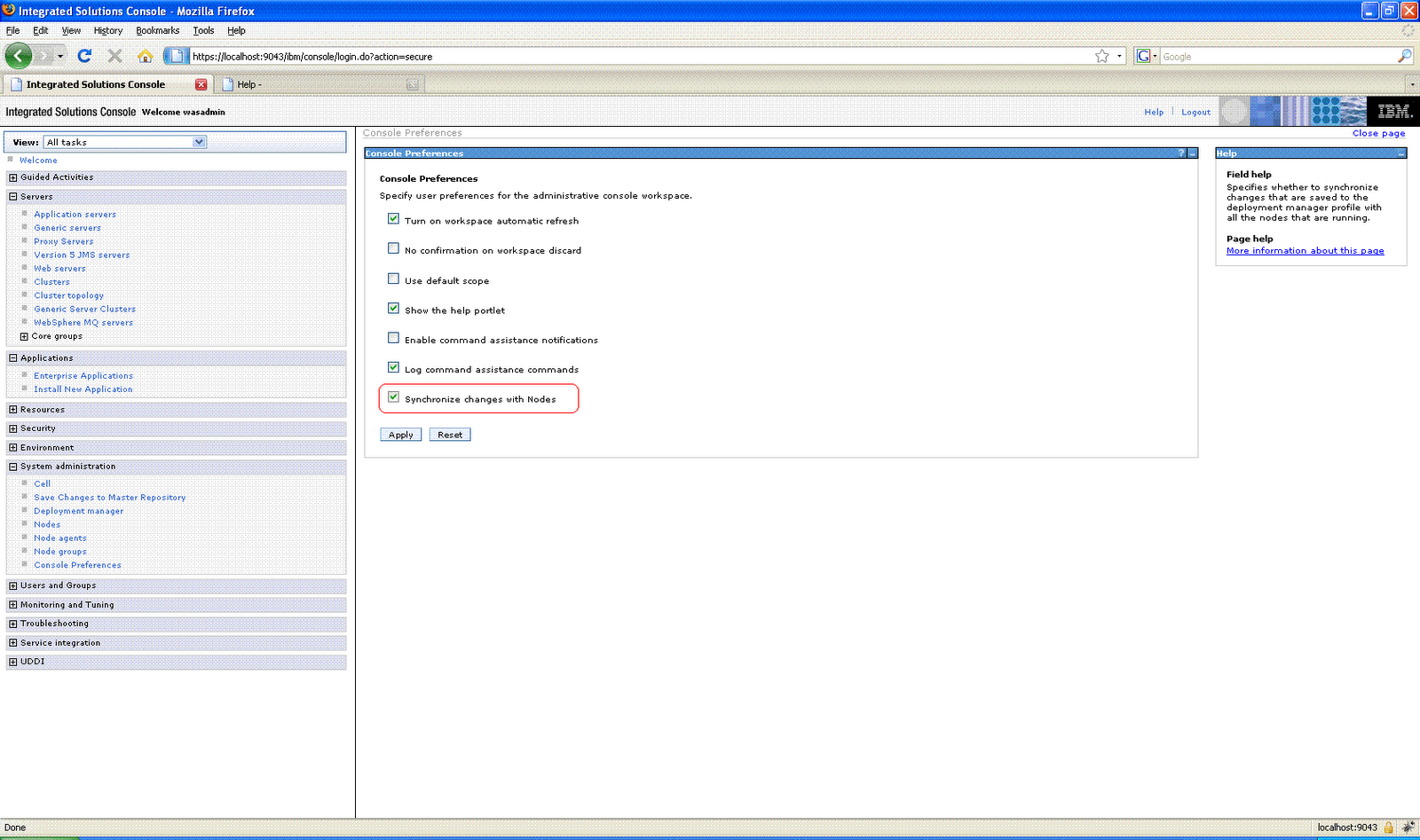Click the bookmark star in address bar
Screen dimensions: 1420x840
pyautogui.click(x=1102, y=56)
